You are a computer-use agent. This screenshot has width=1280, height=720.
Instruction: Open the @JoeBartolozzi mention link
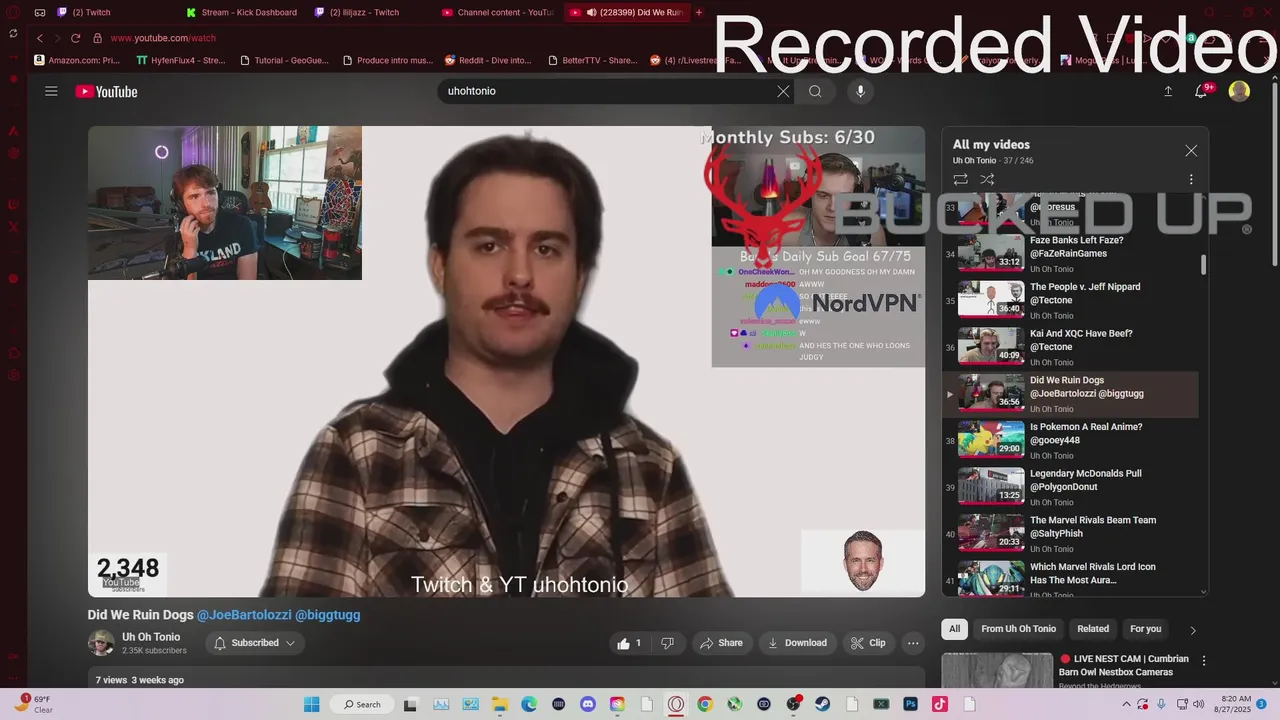click(x=243, y=615)
